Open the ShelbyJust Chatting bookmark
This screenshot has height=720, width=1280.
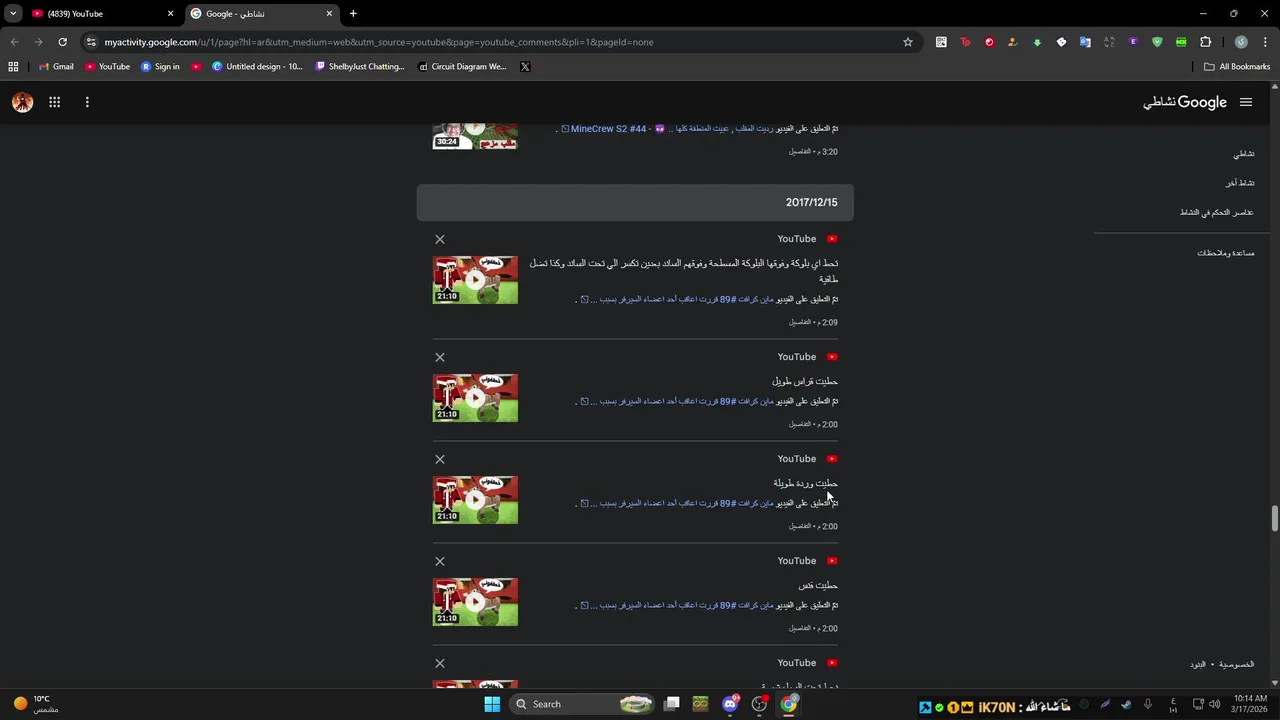pyautogui.click(x=360, y=67)
